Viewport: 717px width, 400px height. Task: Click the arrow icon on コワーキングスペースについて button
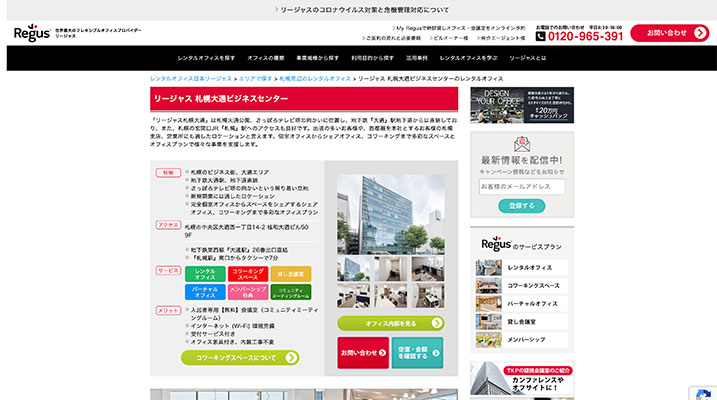coord(291,357)
